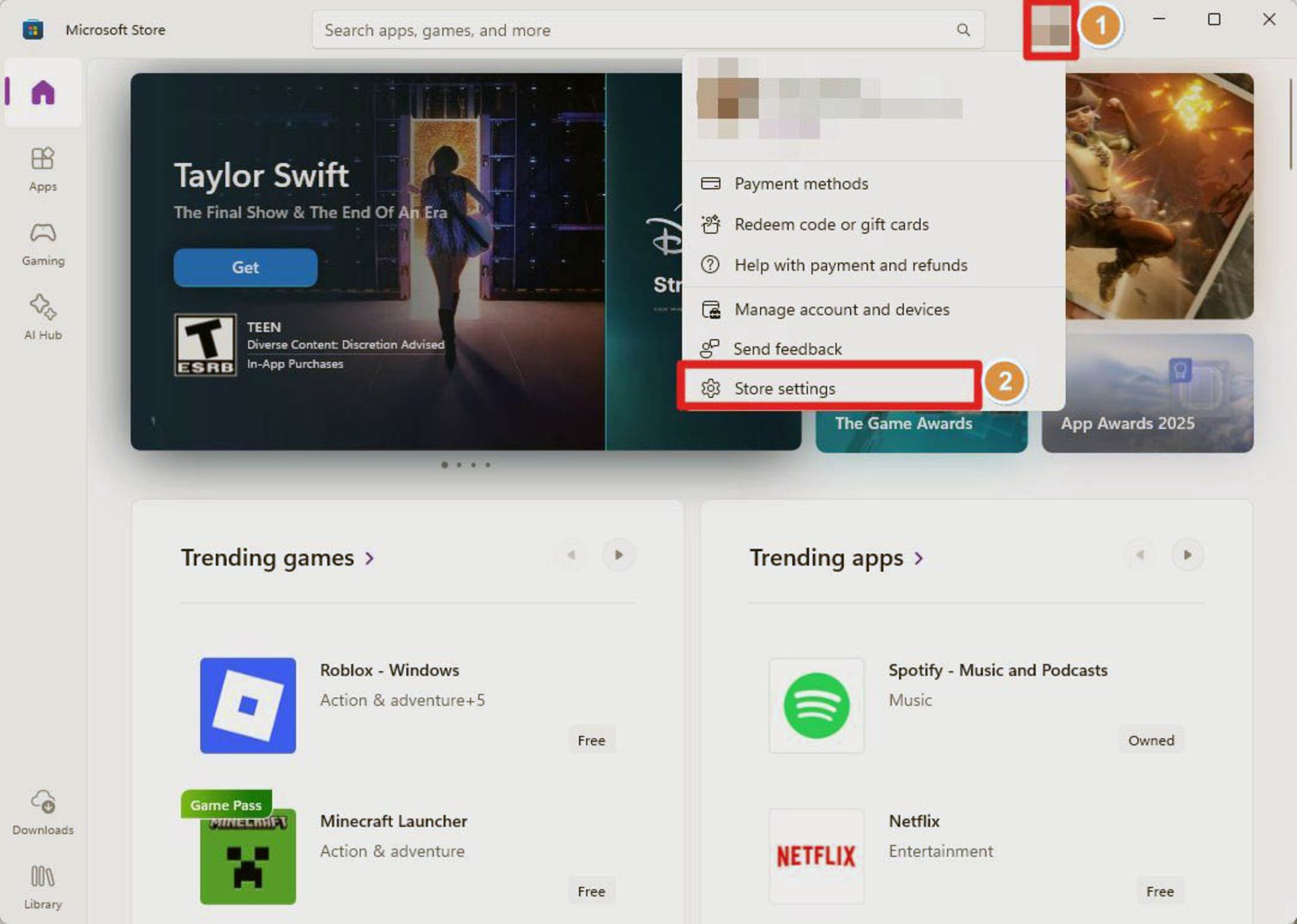
Task: Expand Trending apps via chevron
Action: coord(919,559)
